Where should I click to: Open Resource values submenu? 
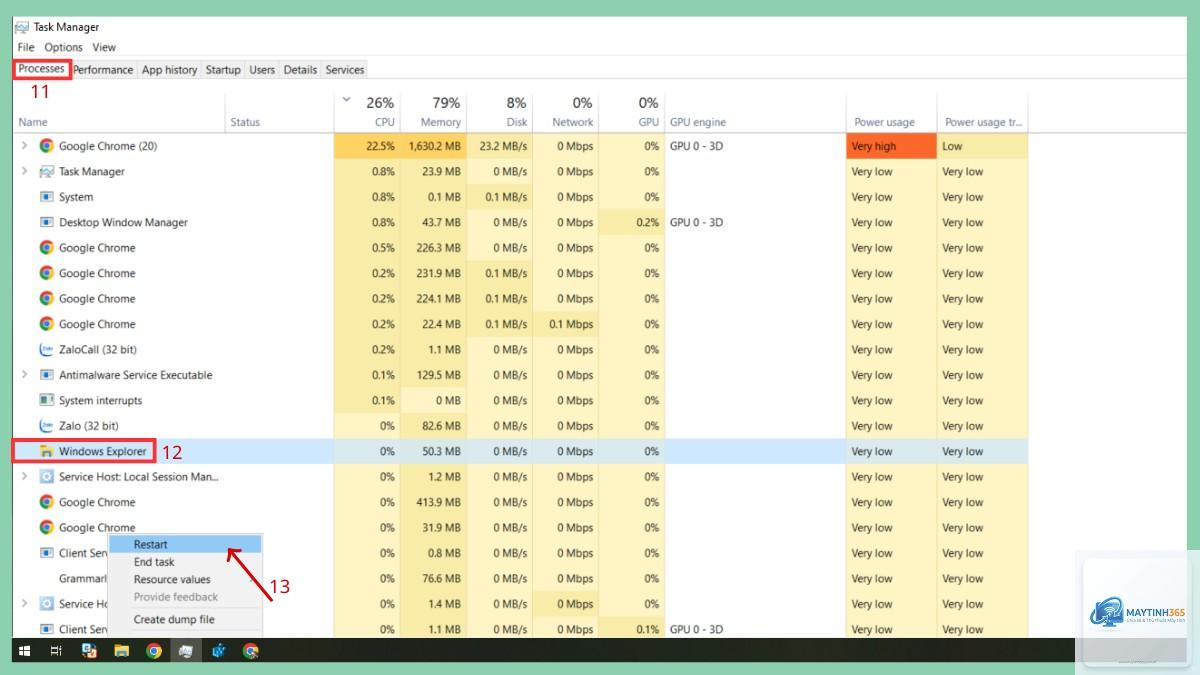(185, 579)
